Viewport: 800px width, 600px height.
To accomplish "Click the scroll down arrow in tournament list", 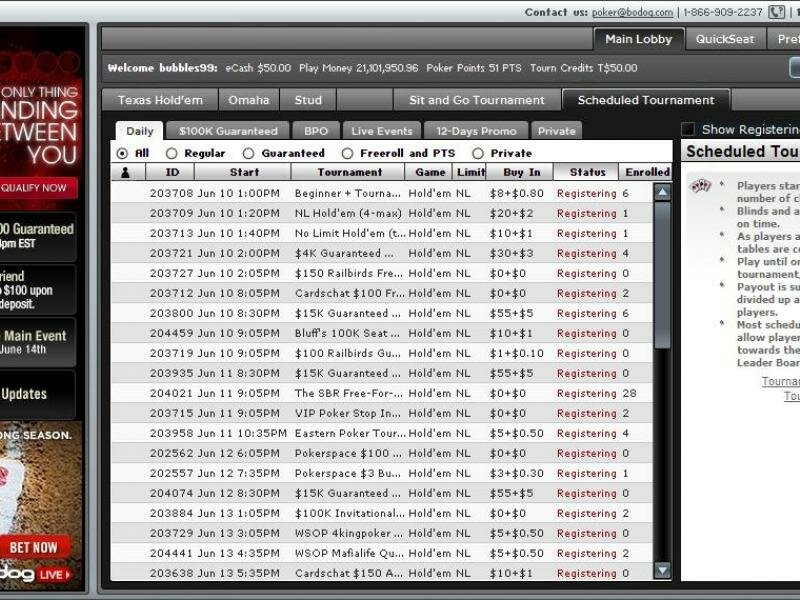I will point(662,570).
